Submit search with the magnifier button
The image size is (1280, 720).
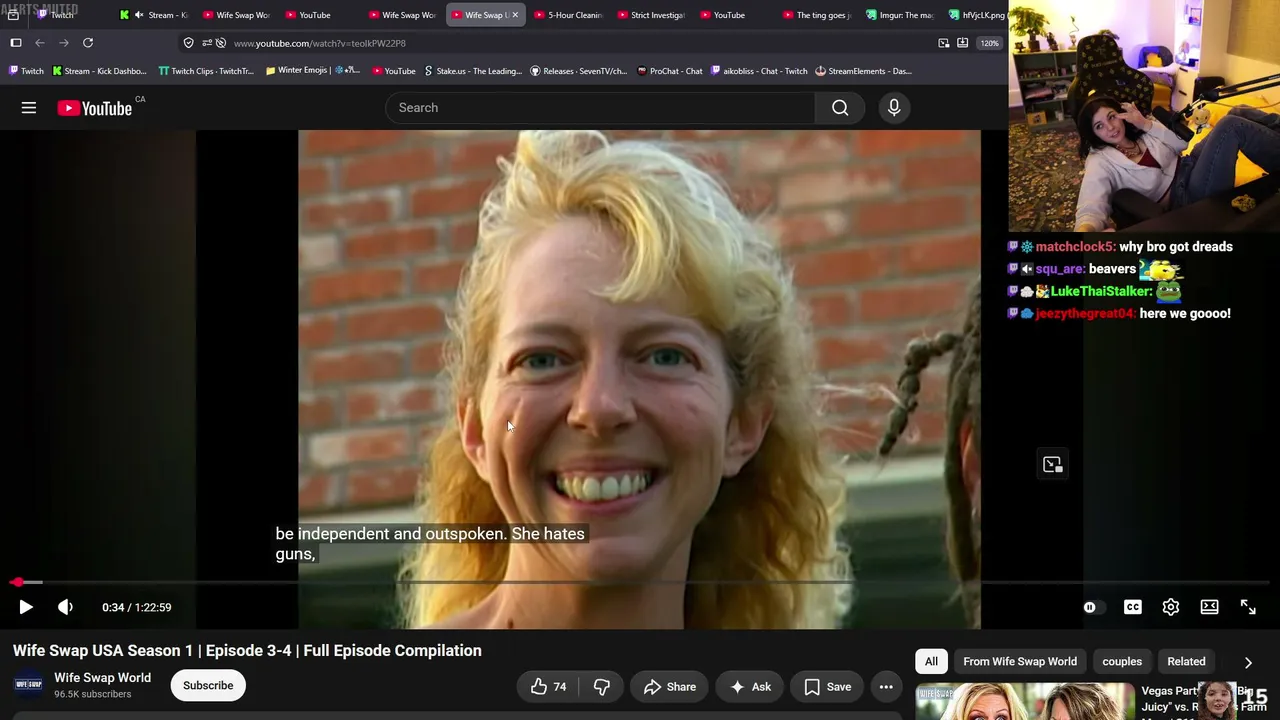tap(840, 108)
